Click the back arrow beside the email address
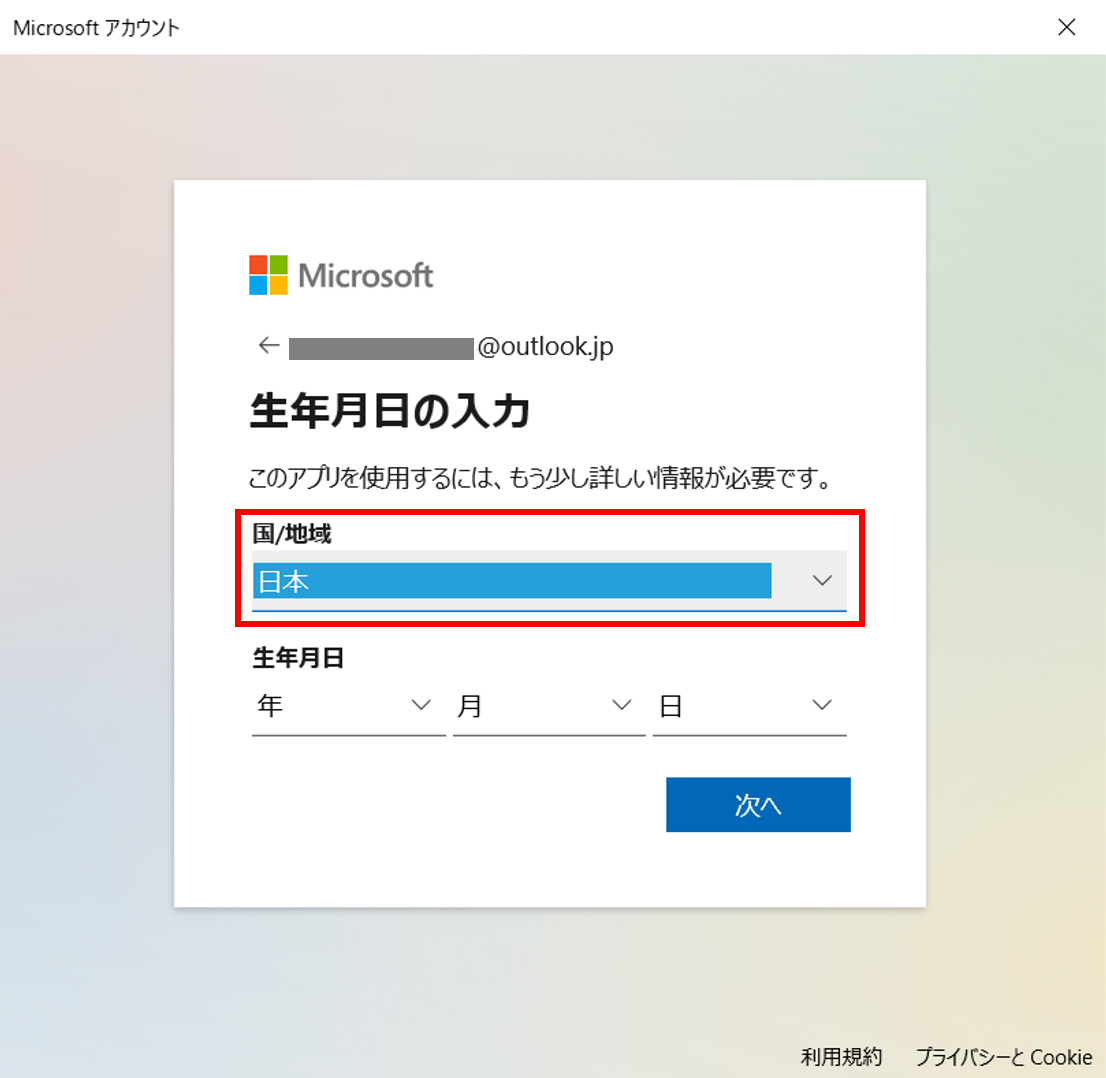The image size is (1106, 1078). [x=269, y=346]
